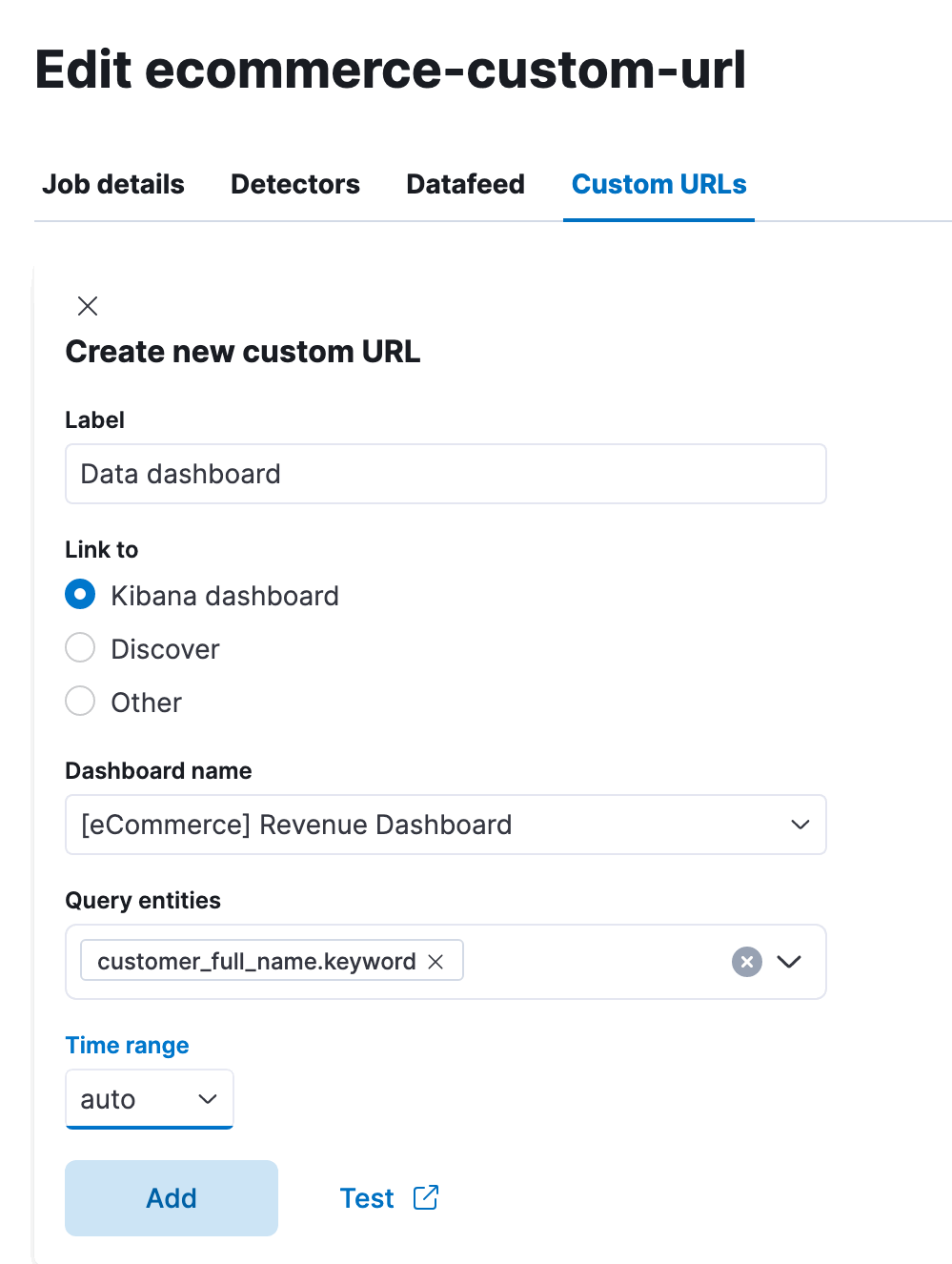Switch to the Datafeed tab
The image size is (952, 1264).
pos(465,184)
